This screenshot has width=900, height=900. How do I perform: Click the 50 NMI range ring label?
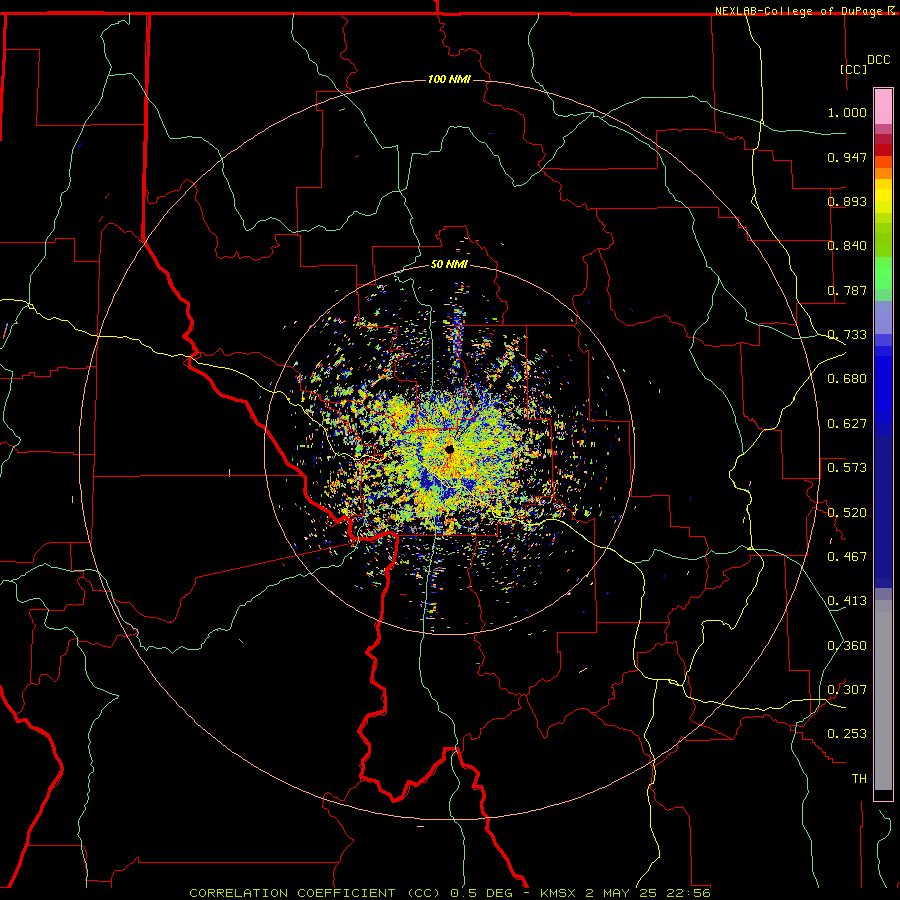[449, 264]
